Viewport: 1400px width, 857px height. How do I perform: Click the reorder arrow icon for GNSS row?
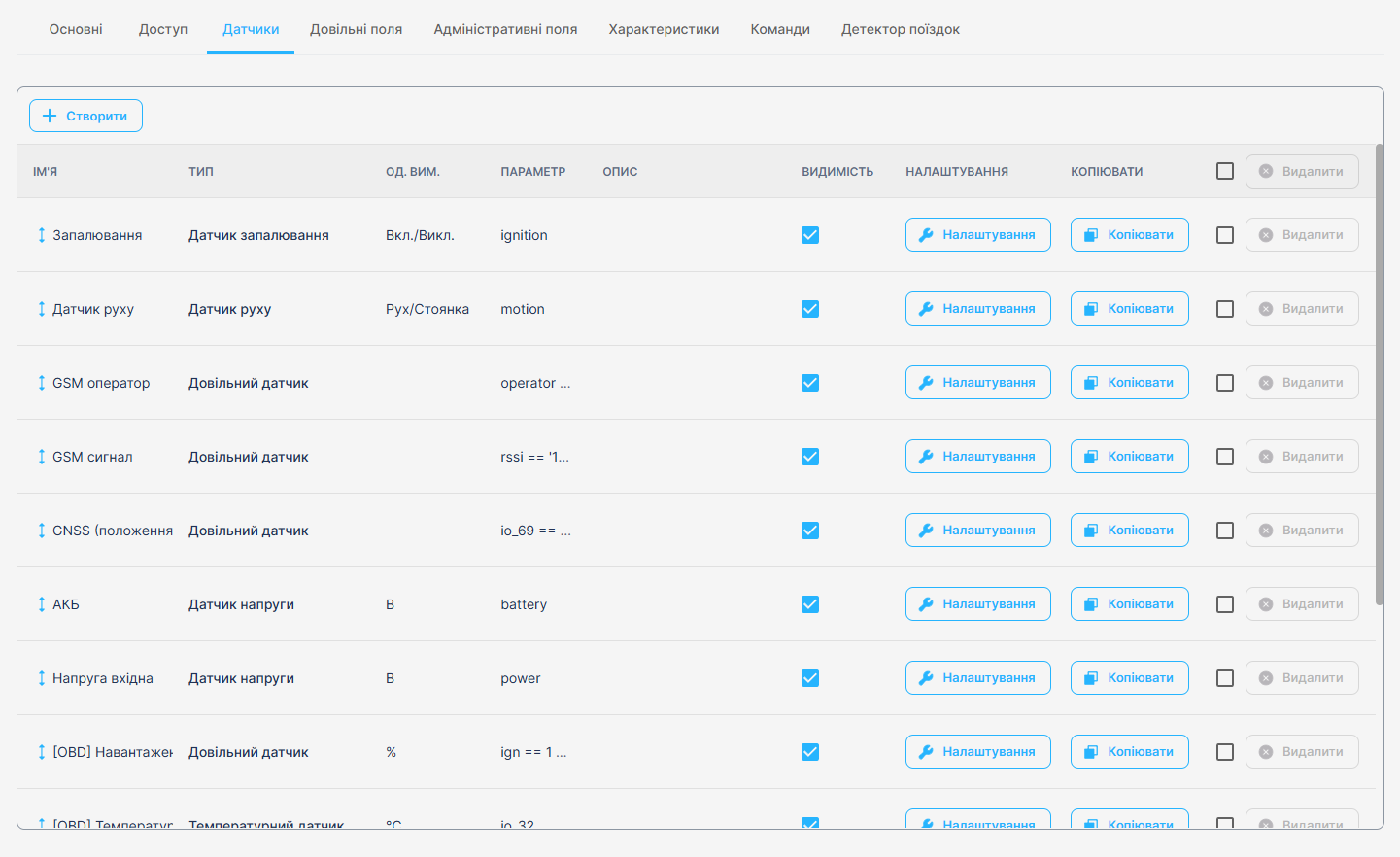(x=41, y=531)
